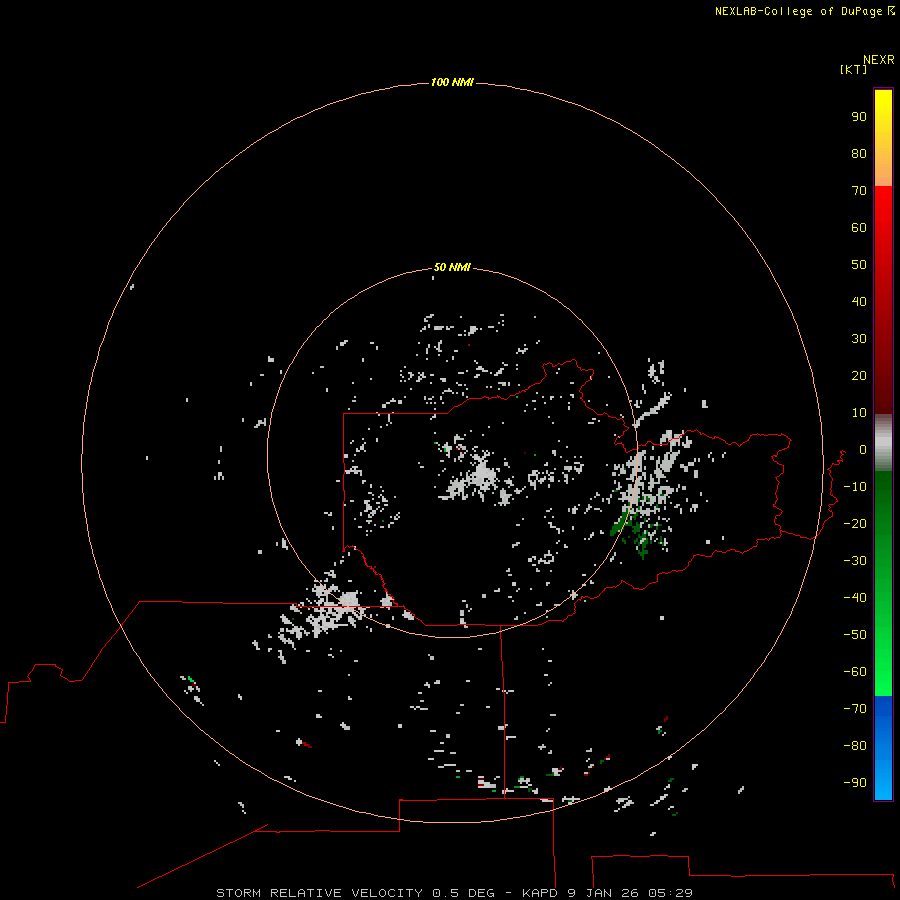The image size is (900, 900).
Task: Click the 30 value on the velocity scale
Action: [x=859, y=339]
